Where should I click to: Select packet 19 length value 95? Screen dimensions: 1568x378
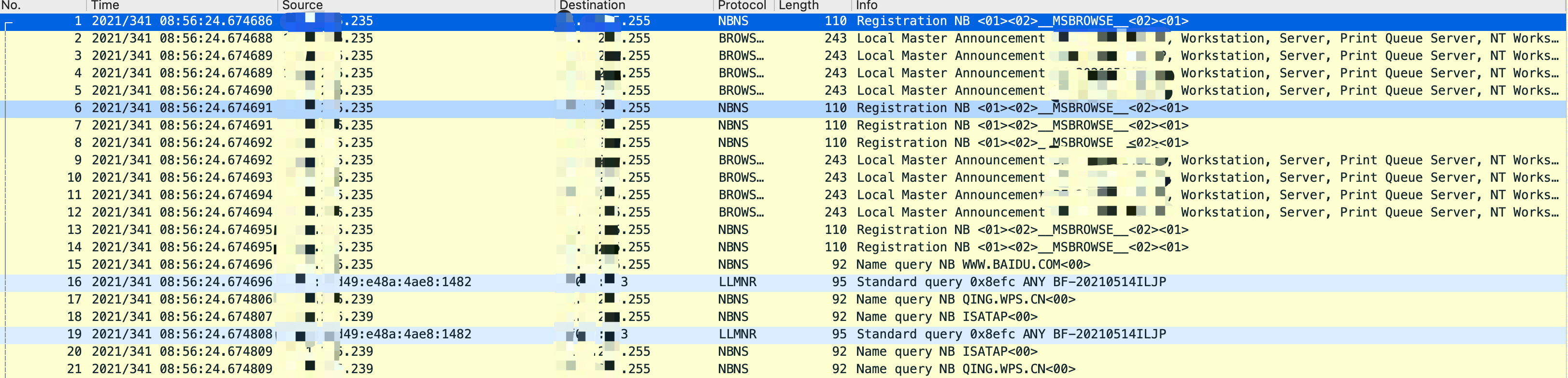(x=840, y=334)
